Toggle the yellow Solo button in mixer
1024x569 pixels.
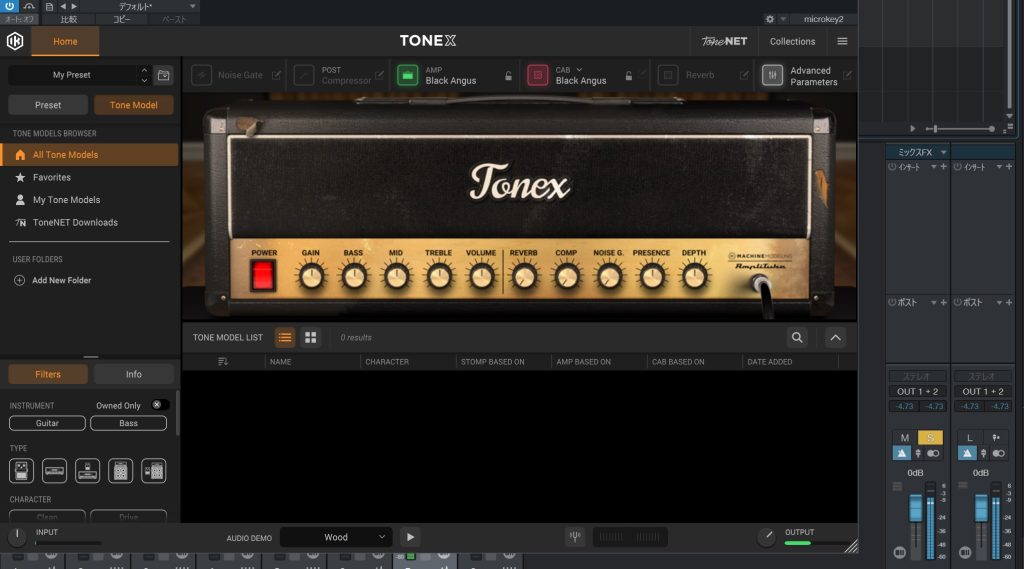point(930,438)
